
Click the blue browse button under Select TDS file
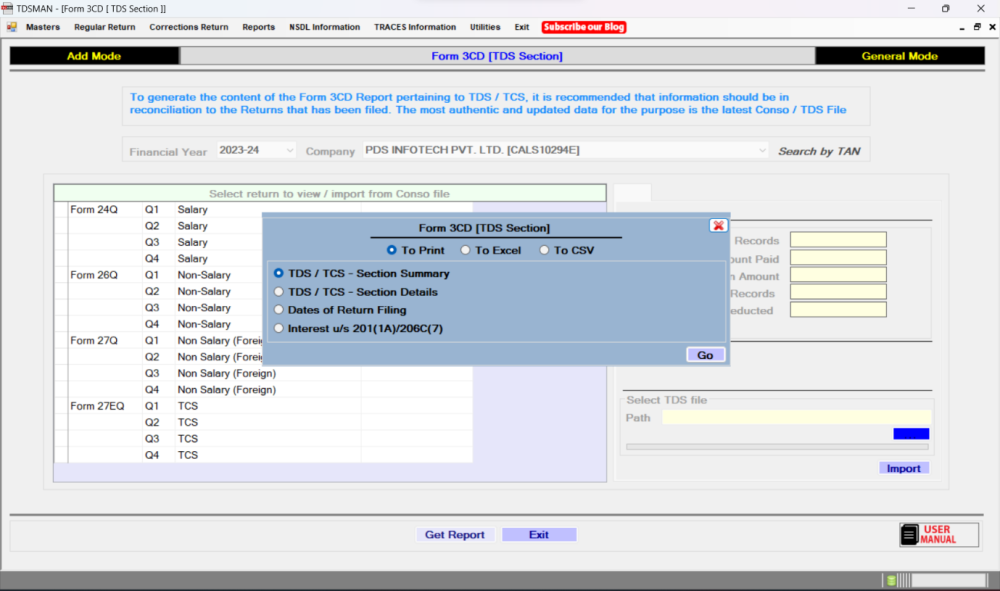coord(911,432)
